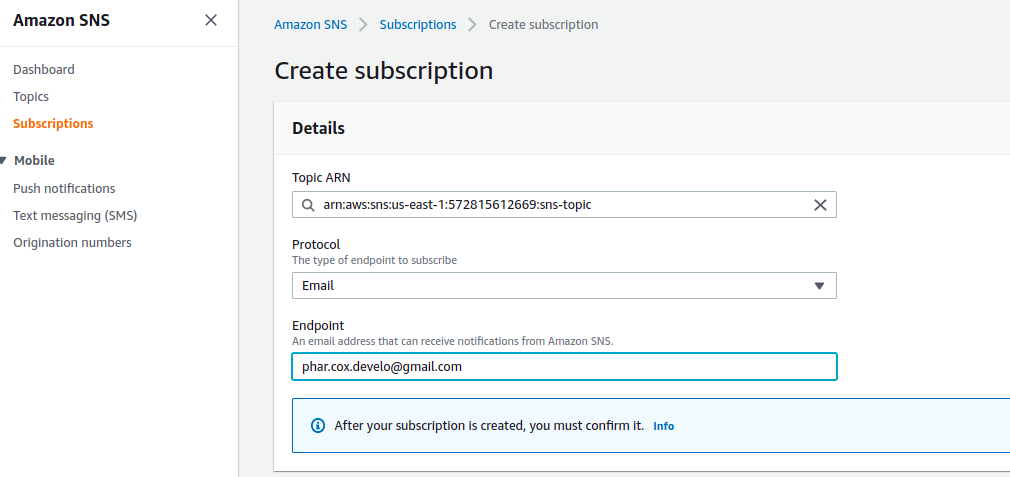
Task: Open the Info link beside confirmation message
Action: pos(663,426)
